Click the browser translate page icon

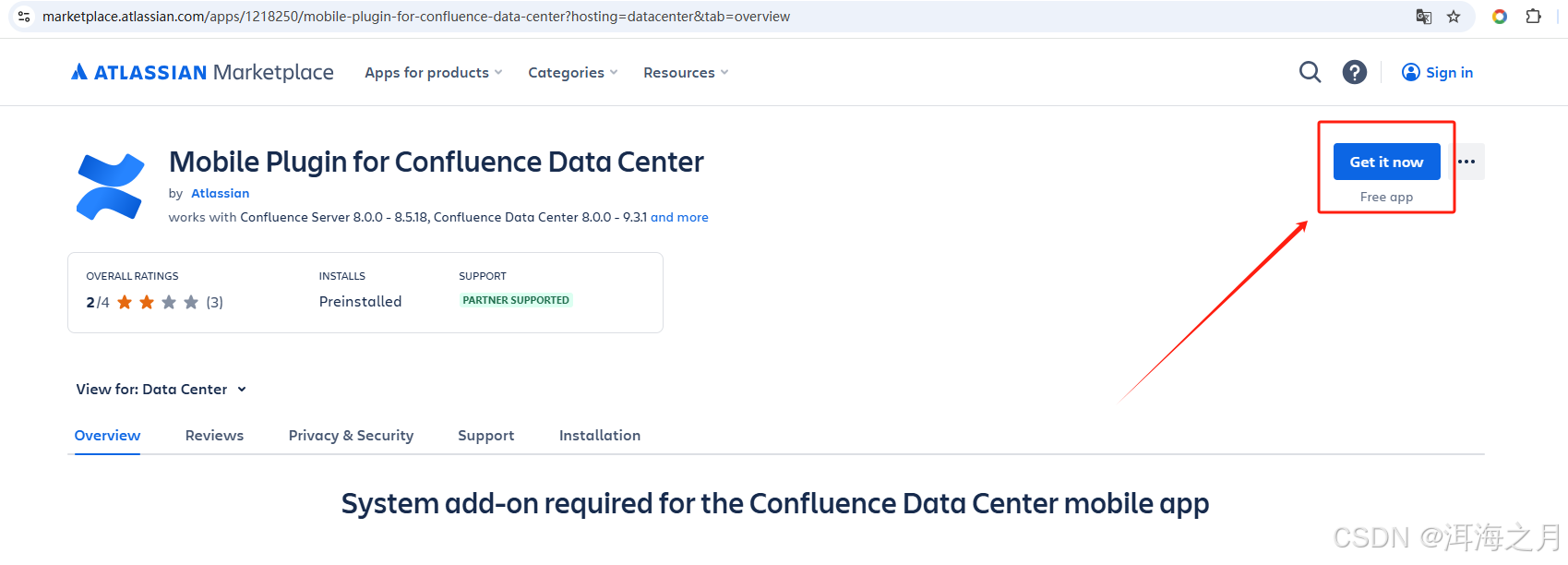point(1424,17)
